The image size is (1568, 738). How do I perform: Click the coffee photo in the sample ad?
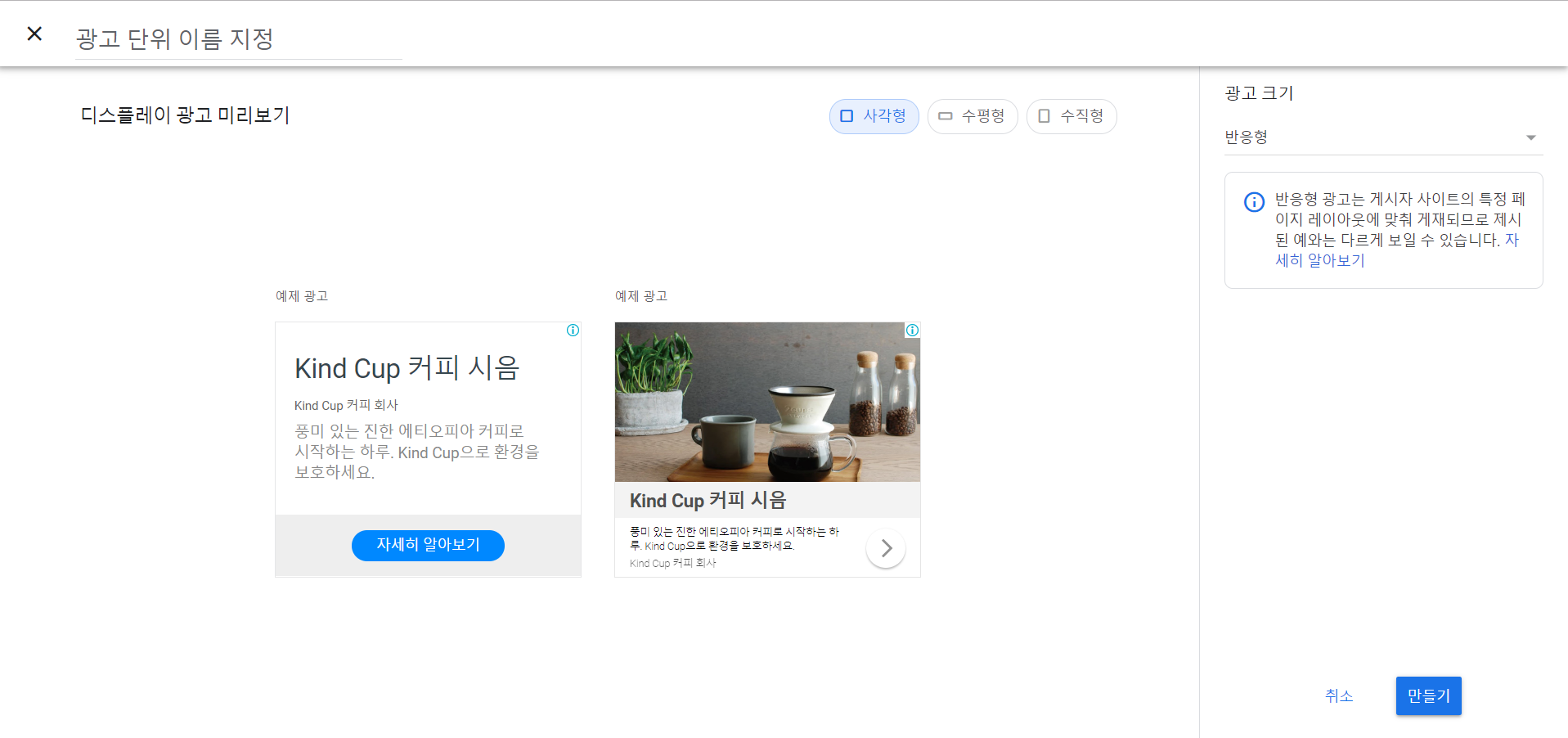[767, 402]
